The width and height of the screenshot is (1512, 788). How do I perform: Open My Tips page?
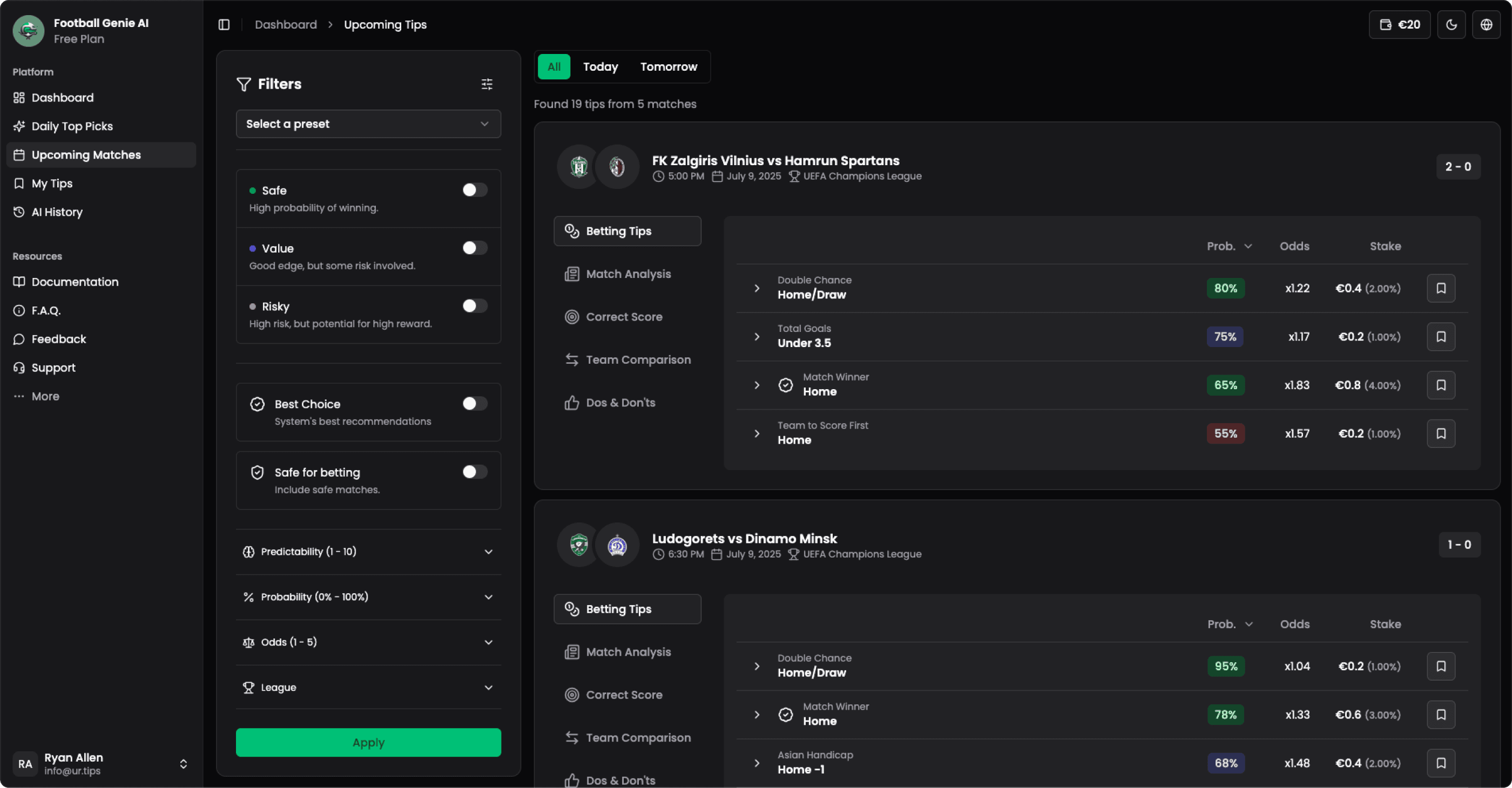pos(101,184)
